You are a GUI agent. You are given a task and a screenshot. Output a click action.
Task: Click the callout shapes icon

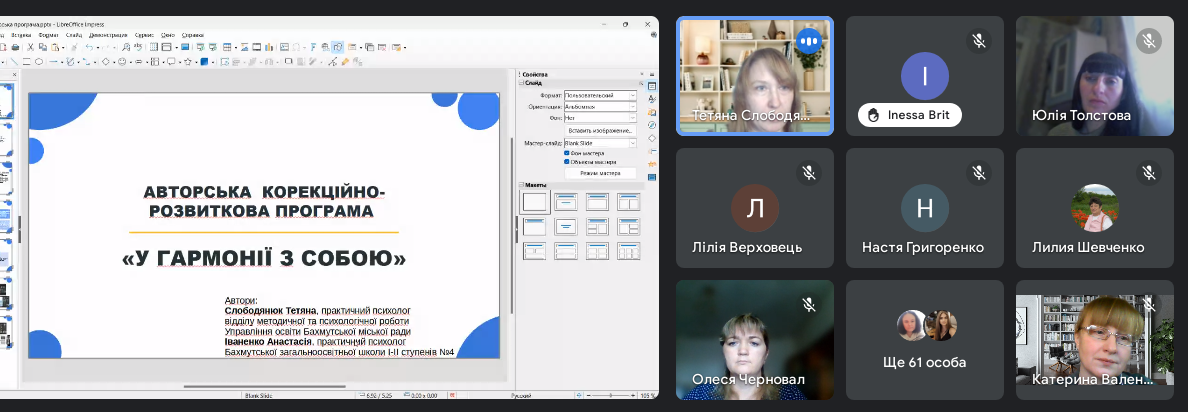pos(171,61)
